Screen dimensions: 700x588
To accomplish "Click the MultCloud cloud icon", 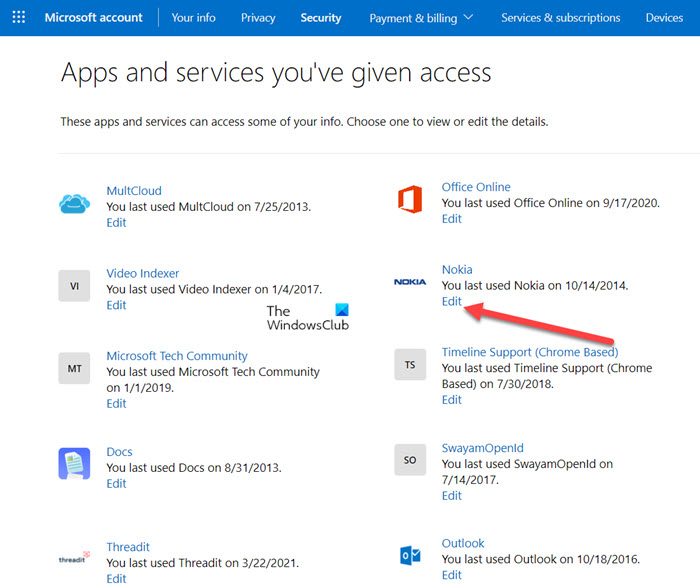I will [x=75, y=204].
